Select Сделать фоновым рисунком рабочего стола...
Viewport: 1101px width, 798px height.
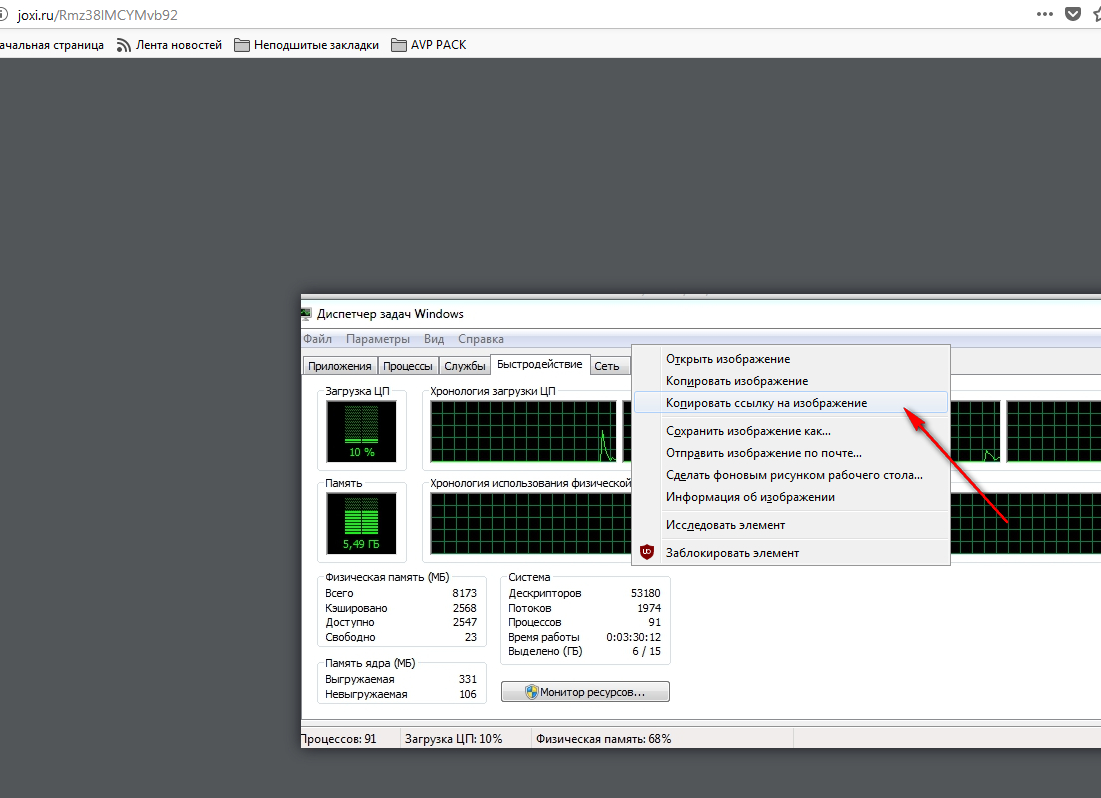point(791,475)
